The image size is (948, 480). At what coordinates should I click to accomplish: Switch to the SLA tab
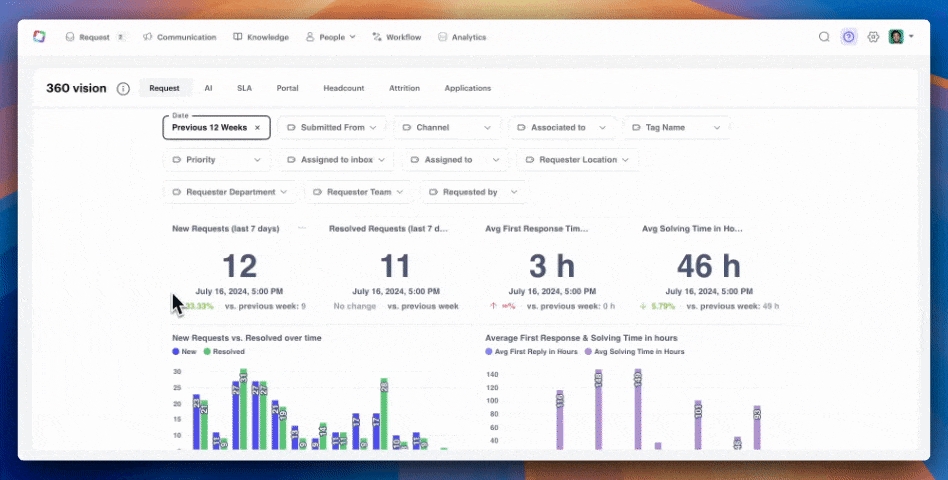(244, 89)
